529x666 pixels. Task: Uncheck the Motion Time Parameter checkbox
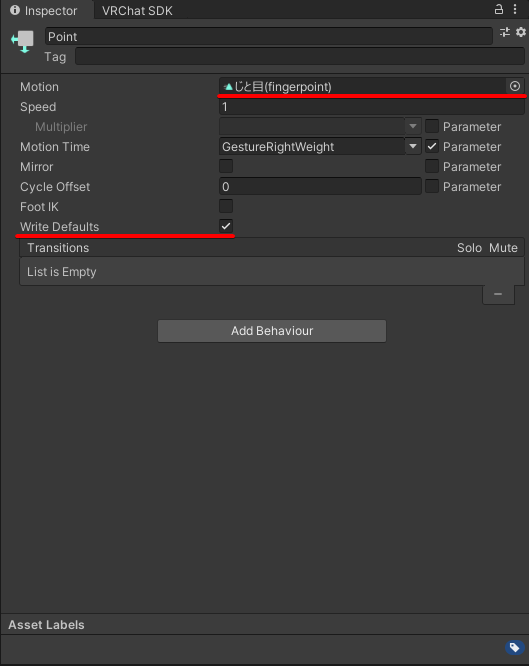432,146
